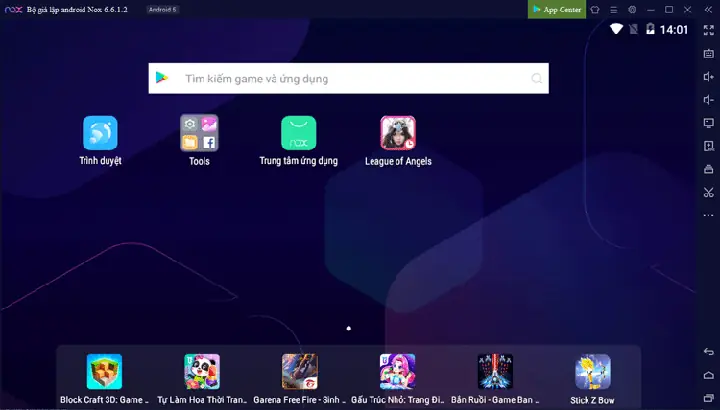720x410 pixels.
Task: Increase volume with sidebar speaker plus
Action: click(709, 77)
